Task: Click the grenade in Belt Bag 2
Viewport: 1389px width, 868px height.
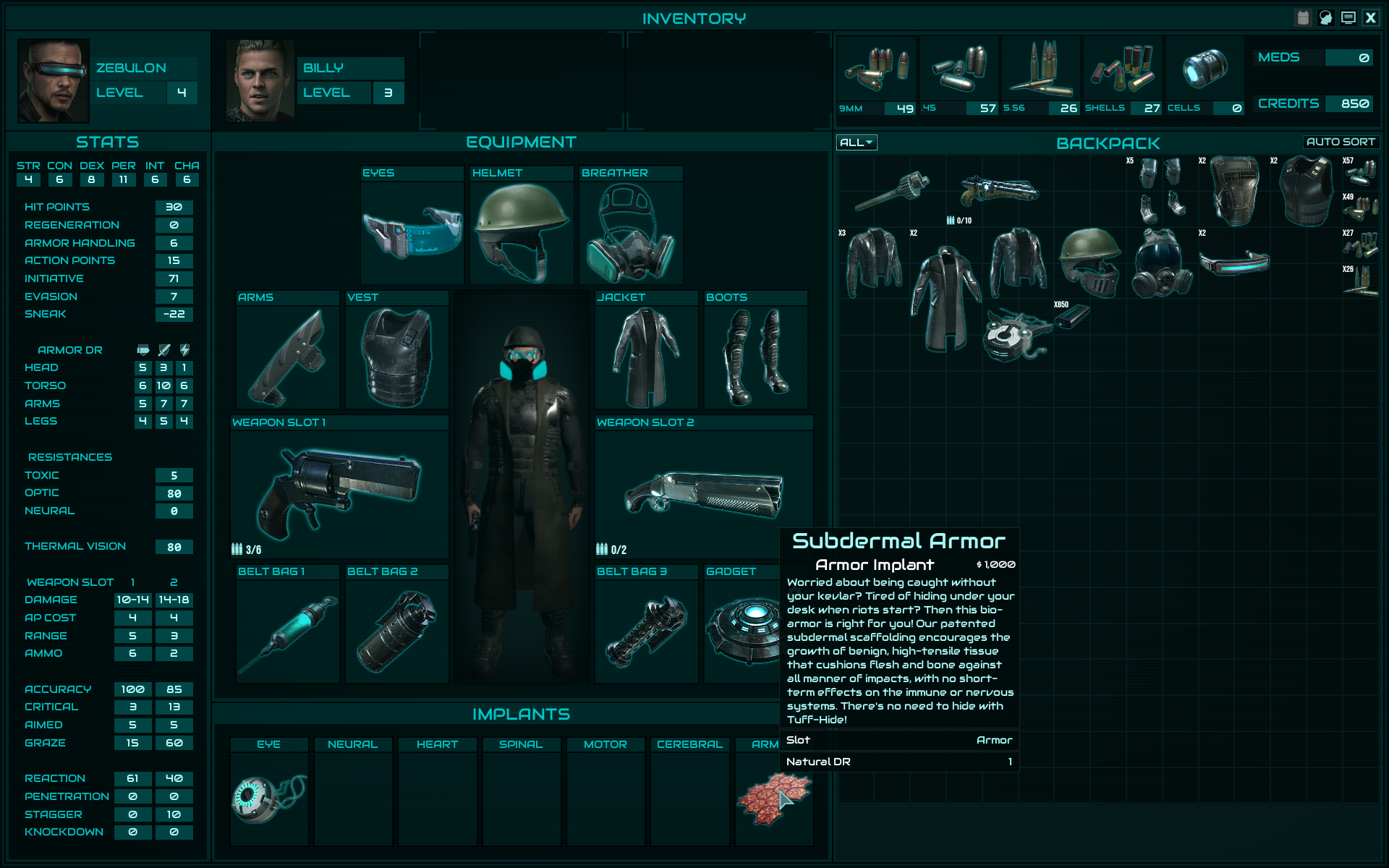Action: pos(396,631)
